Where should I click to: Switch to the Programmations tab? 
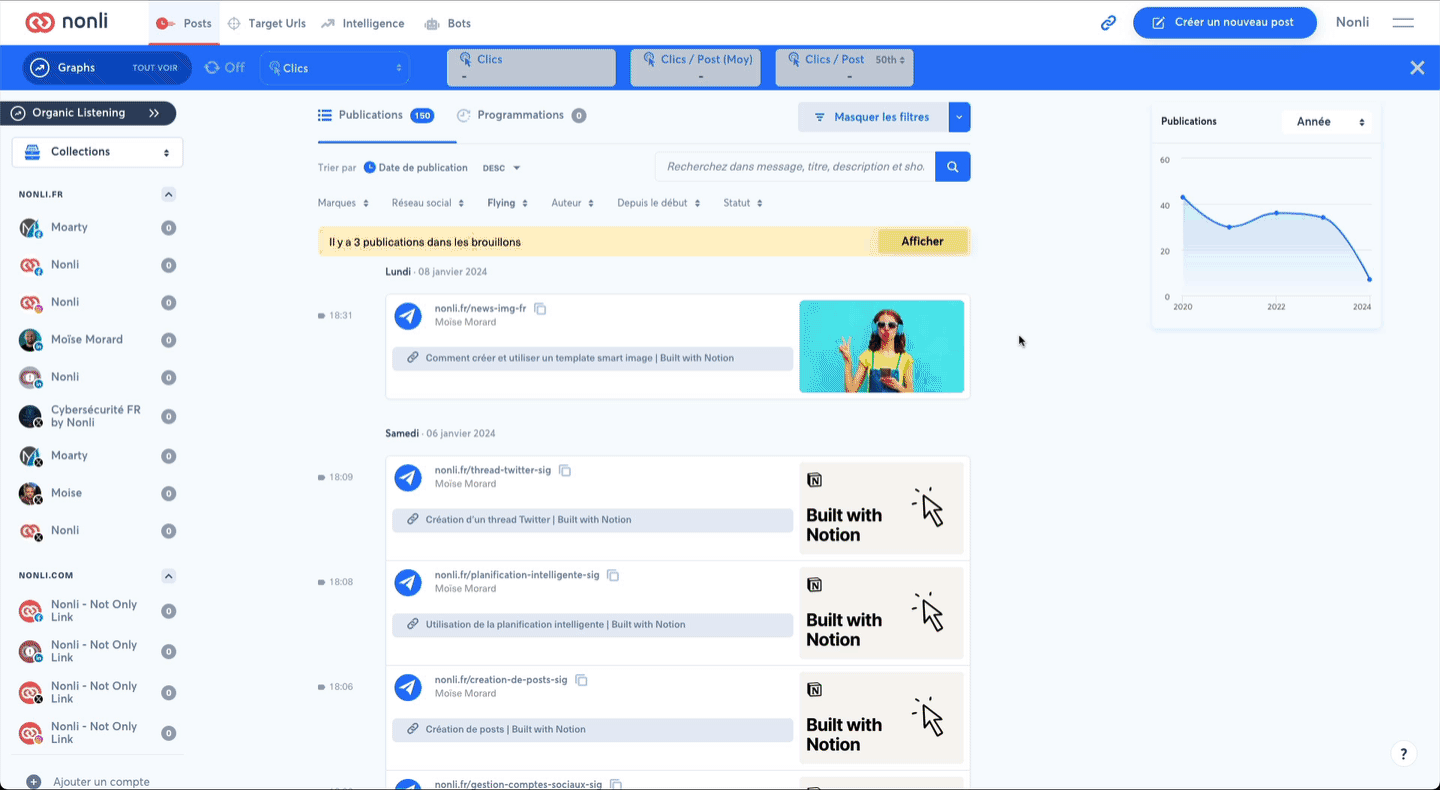pos(521,116)
